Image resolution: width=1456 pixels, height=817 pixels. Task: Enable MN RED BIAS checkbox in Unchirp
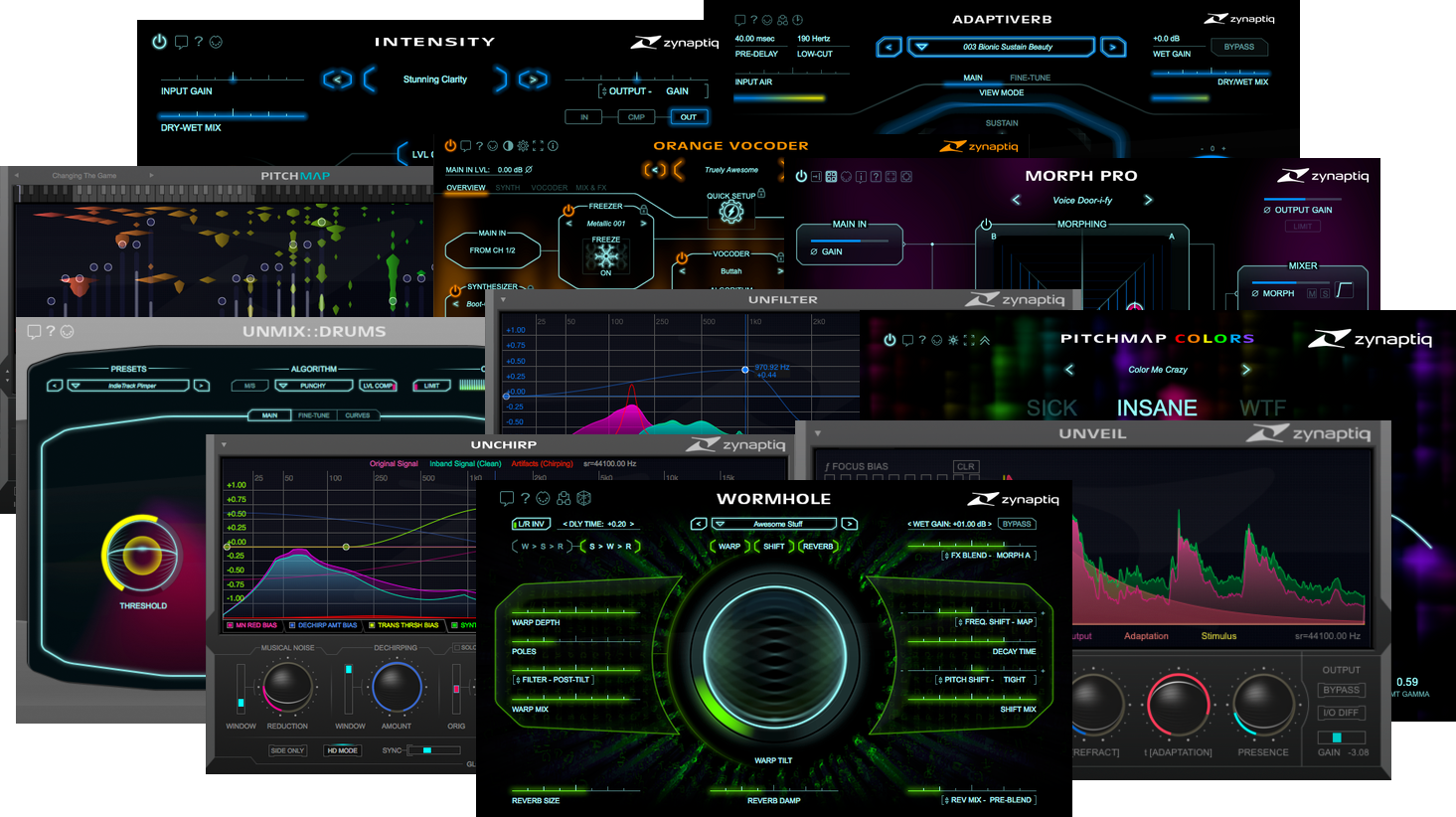[x=230, y=625]
